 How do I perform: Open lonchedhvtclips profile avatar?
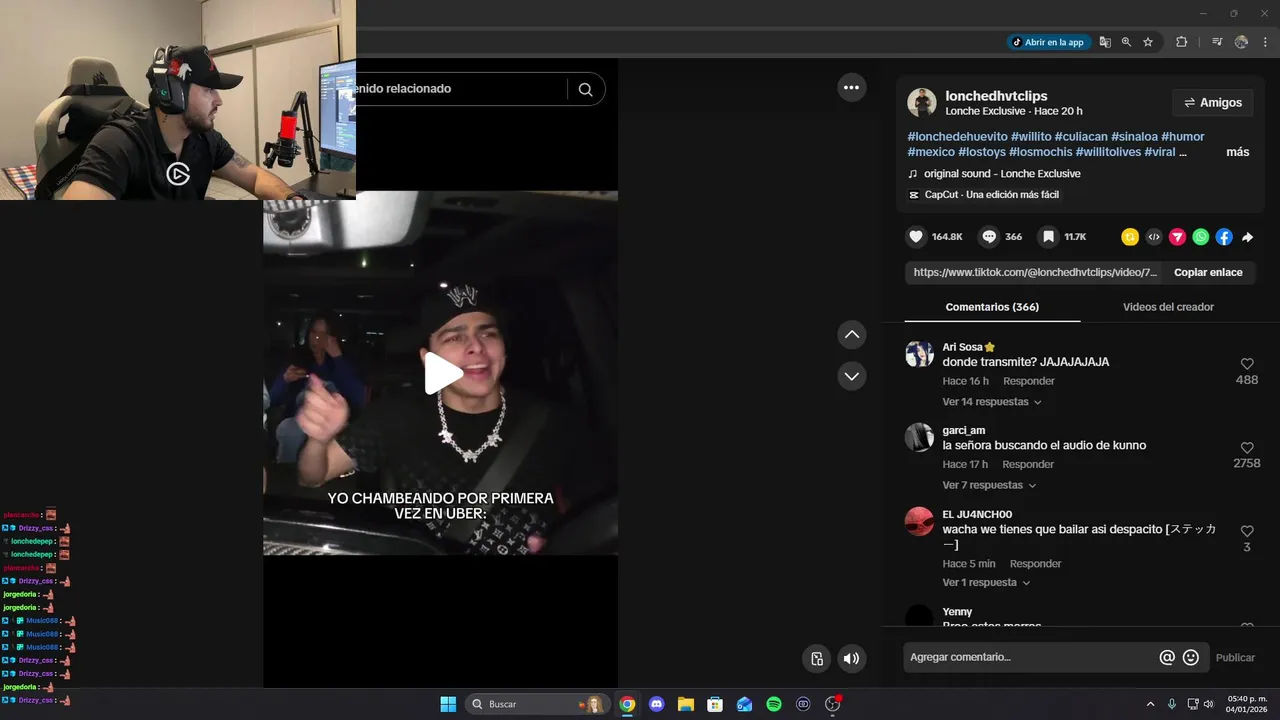click(922, 102)
